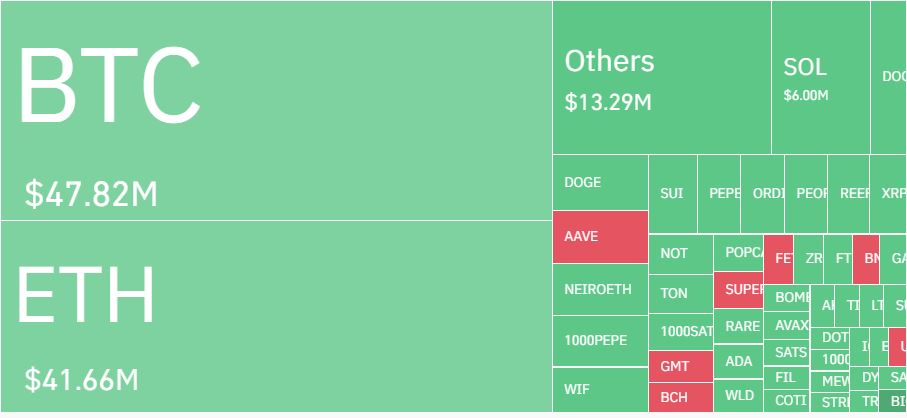Click the BTC $47.82M tile
The image size is (907, 418).
coord(276,110)
